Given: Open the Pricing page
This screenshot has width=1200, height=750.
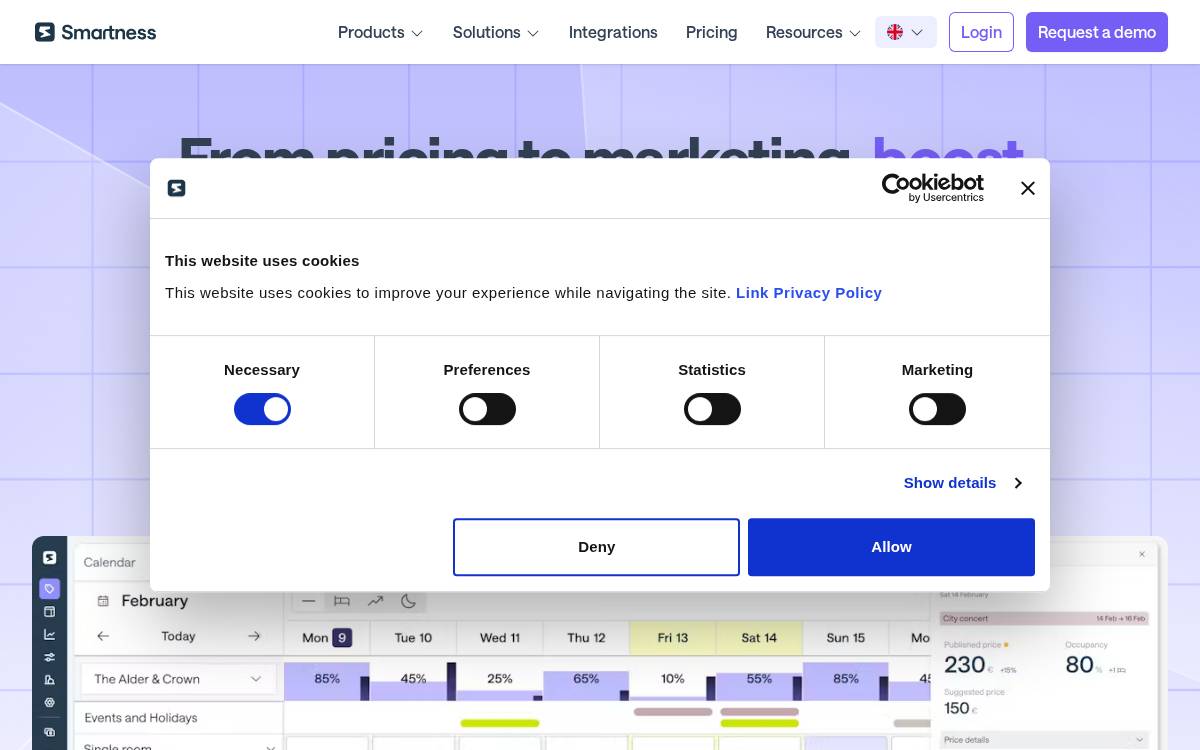Looking at the screenshot, I should coord(712,32).
